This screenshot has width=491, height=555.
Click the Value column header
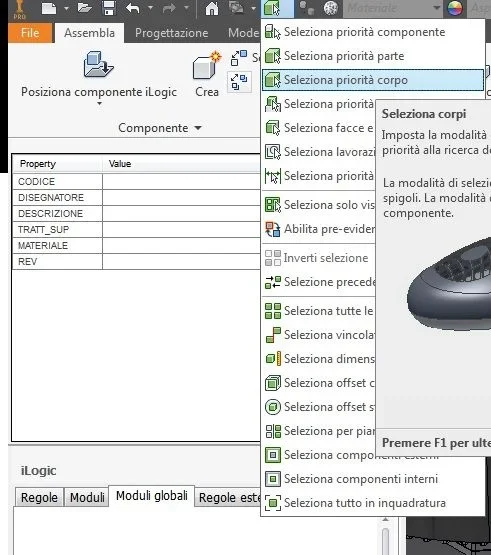pyautogui.click(x=181, y=164)
